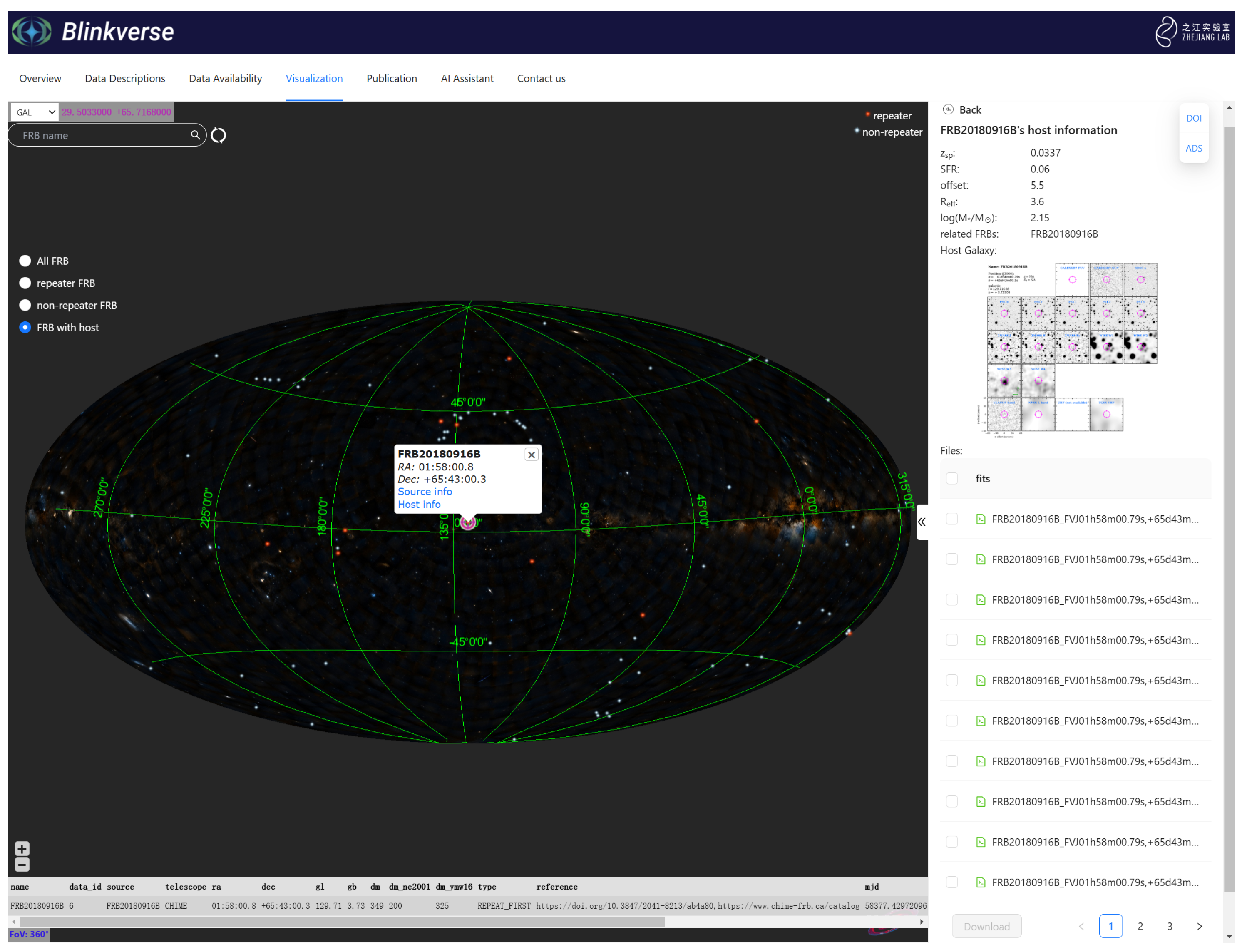Viewport: 1247px width, 952px height.
Task: Click the search magnifier in the FRB name field
Action: coord(196,135)
